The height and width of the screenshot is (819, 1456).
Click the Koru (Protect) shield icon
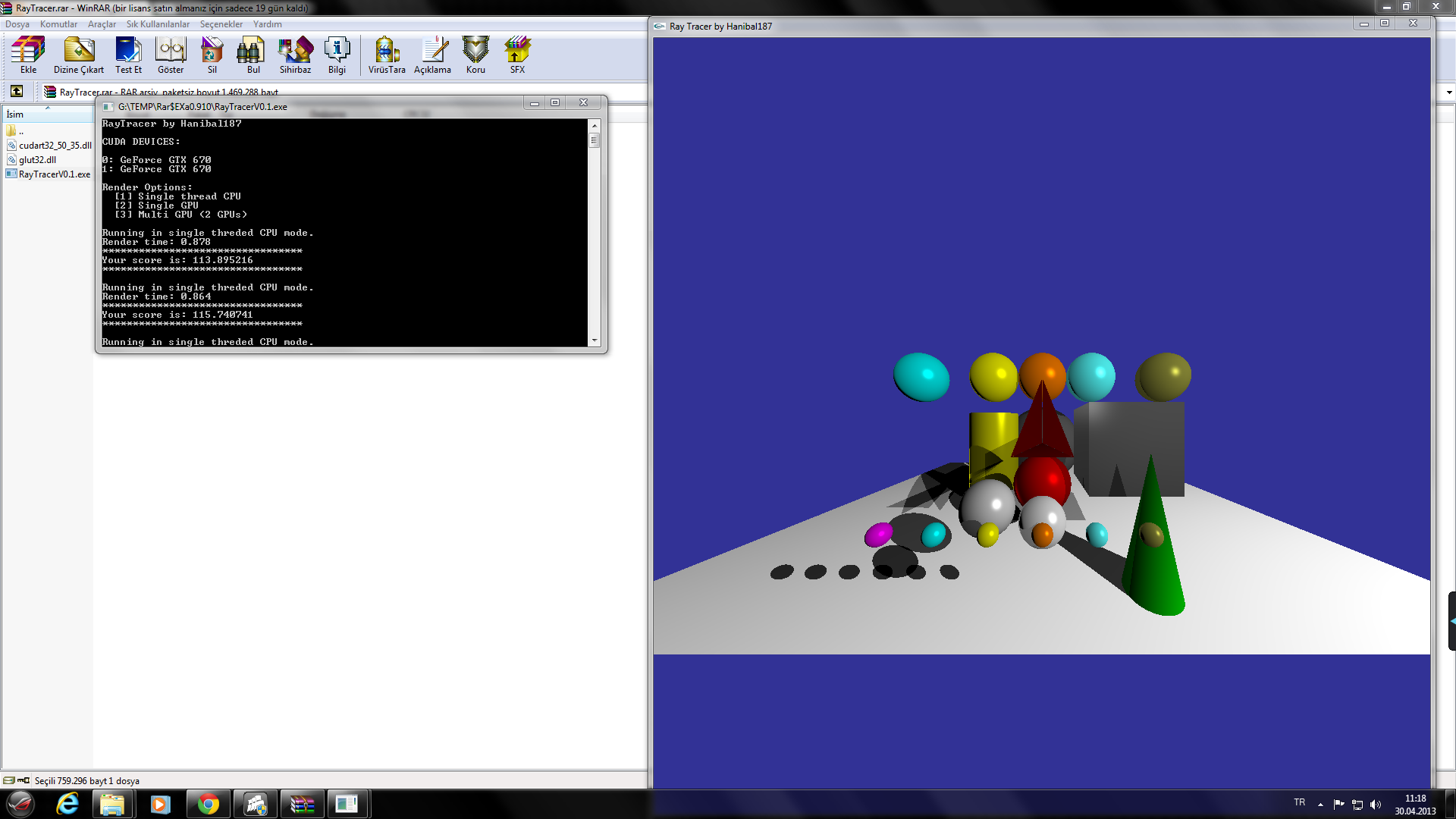tap(475, 55)
